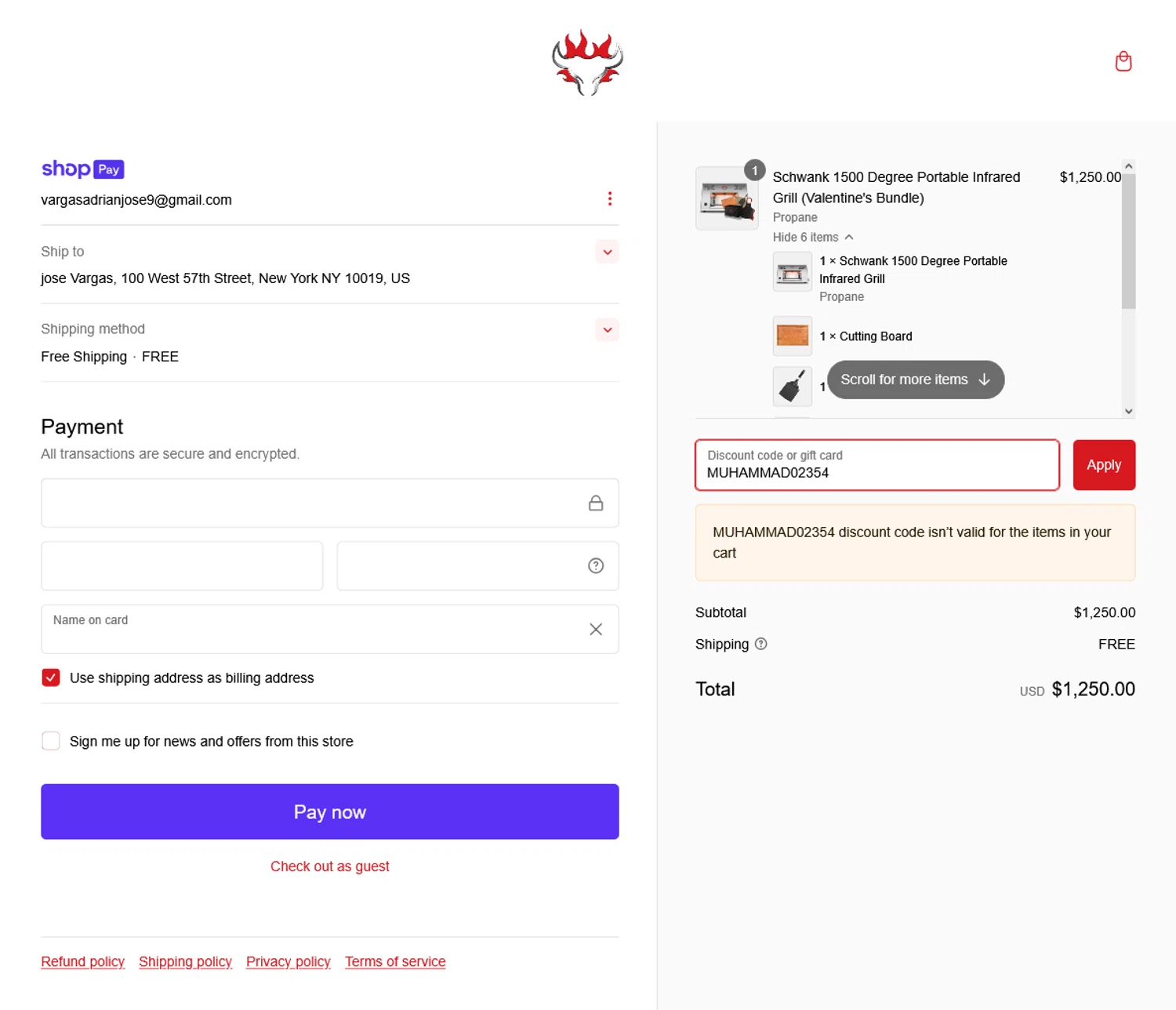Open the Terms of service link
Image resolution: width=1176 pixels, height=1010 pixels.
click(395, 961)
